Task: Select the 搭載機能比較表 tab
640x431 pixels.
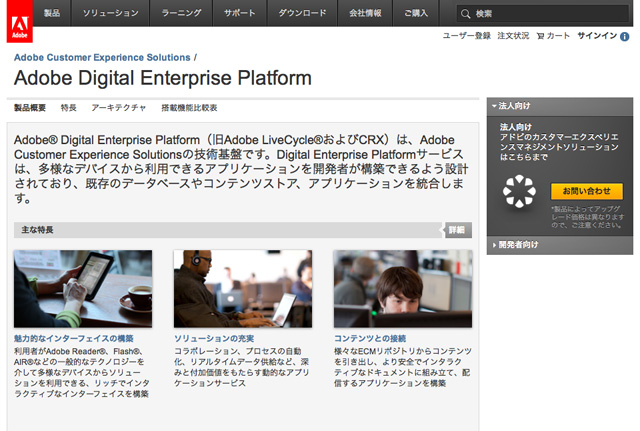Action: pyautogui.click(x=189, y=108)
